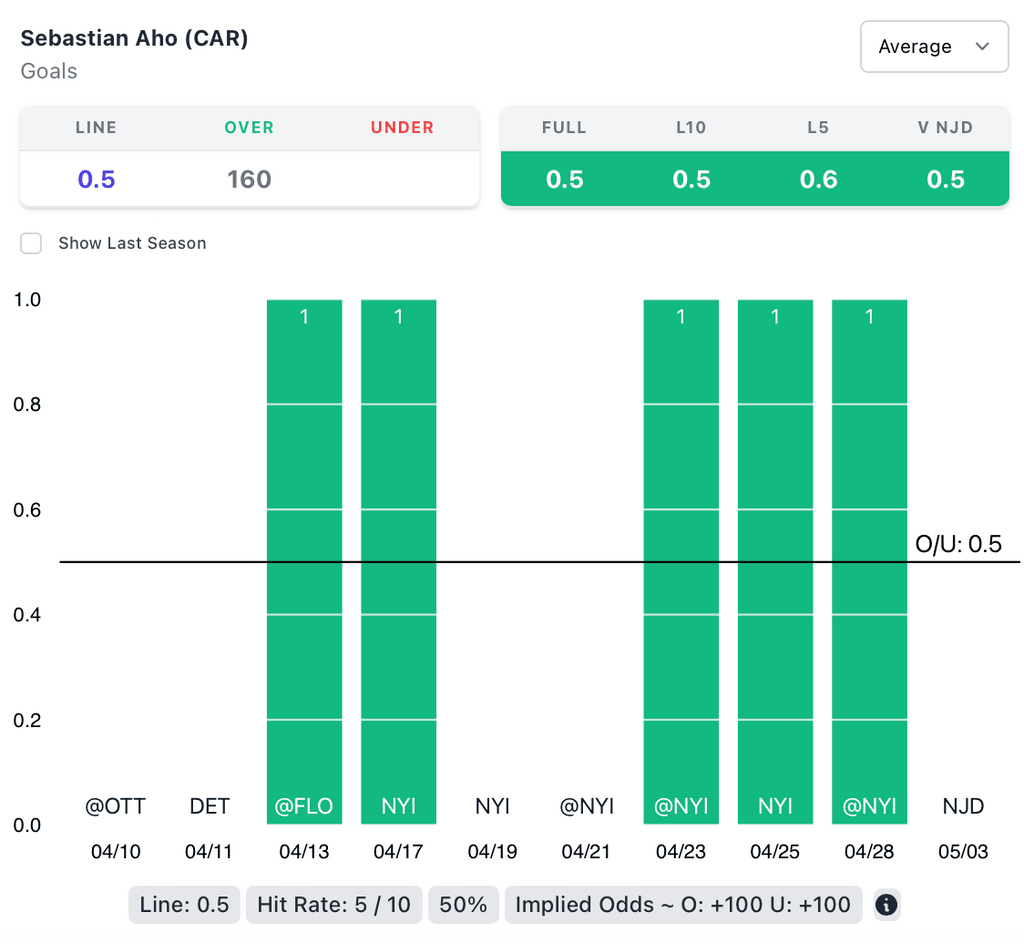Click the OVER column header
1024x944 pixels.
click(249, 127)
